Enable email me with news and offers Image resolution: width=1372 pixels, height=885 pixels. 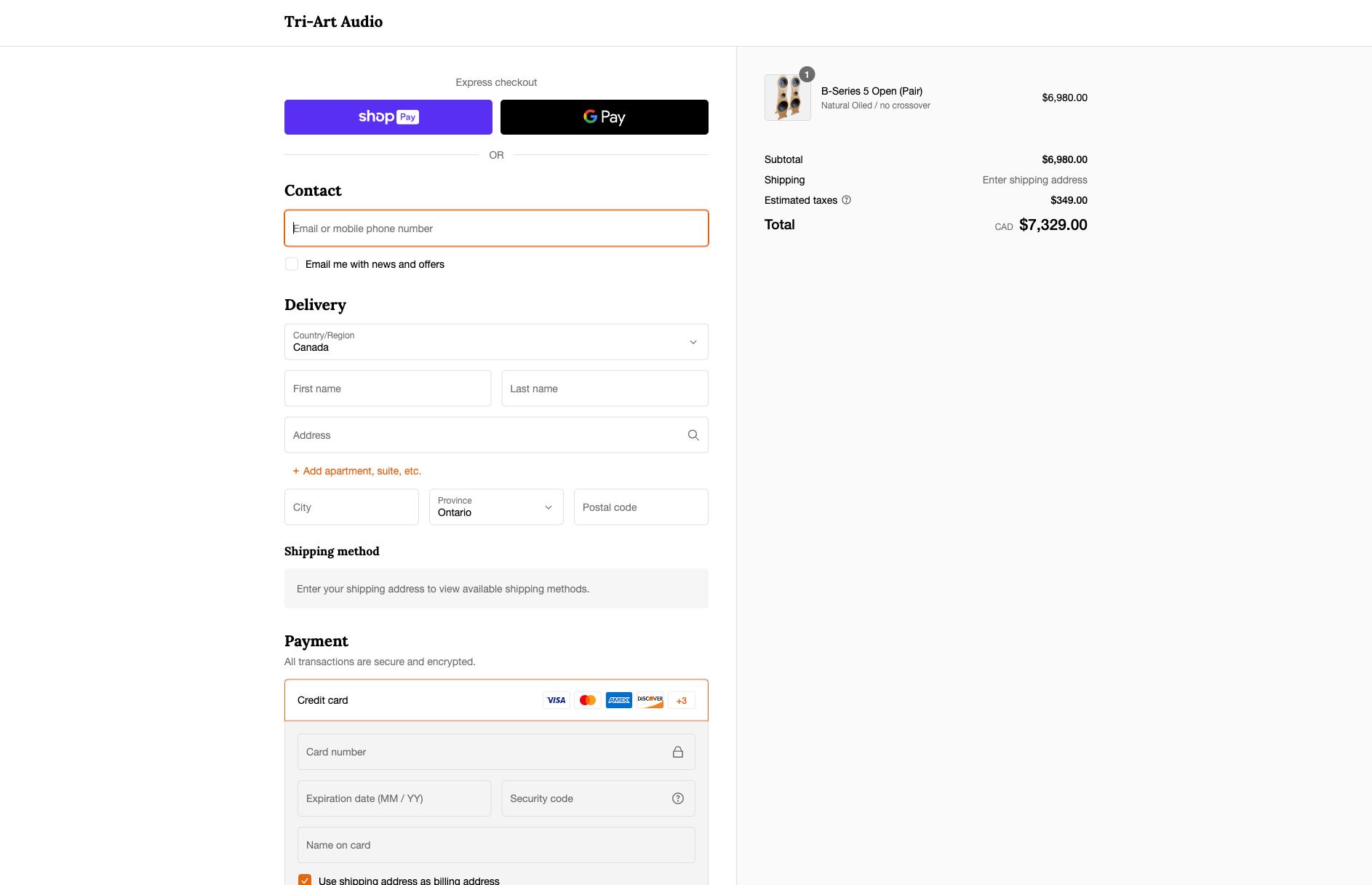tap(292, 264)
